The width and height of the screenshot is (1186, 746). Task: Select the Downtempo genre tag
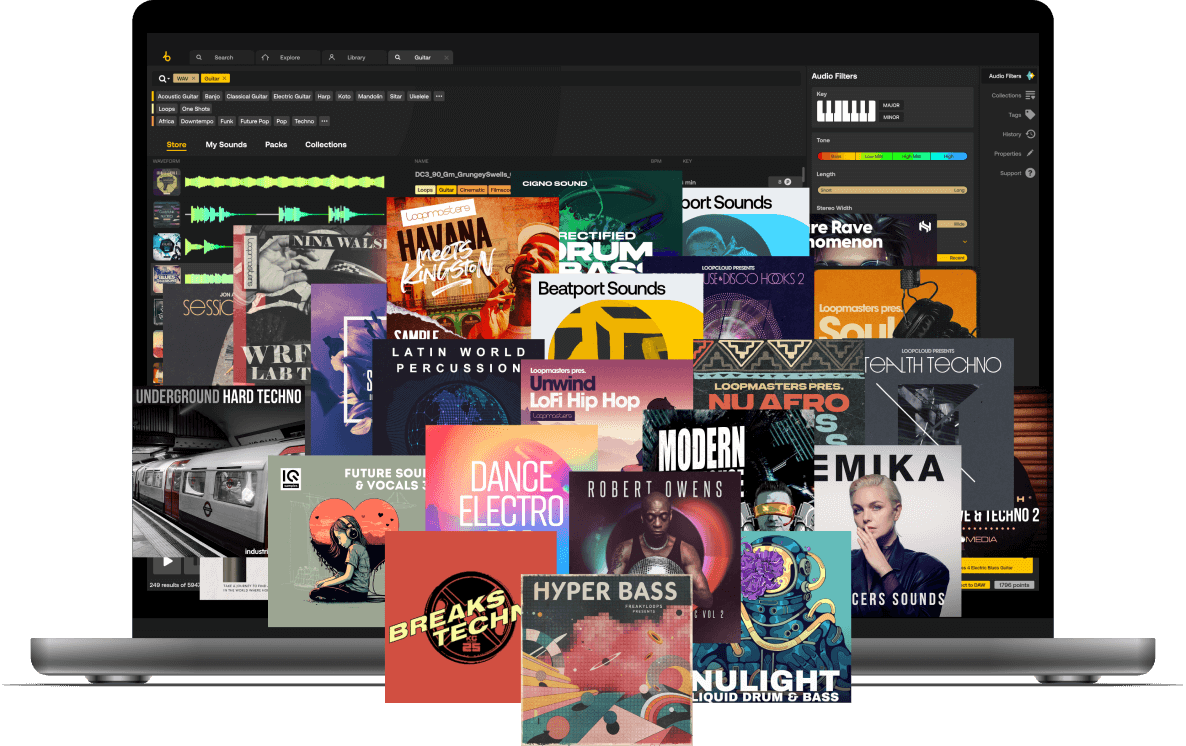pos(197,121)
